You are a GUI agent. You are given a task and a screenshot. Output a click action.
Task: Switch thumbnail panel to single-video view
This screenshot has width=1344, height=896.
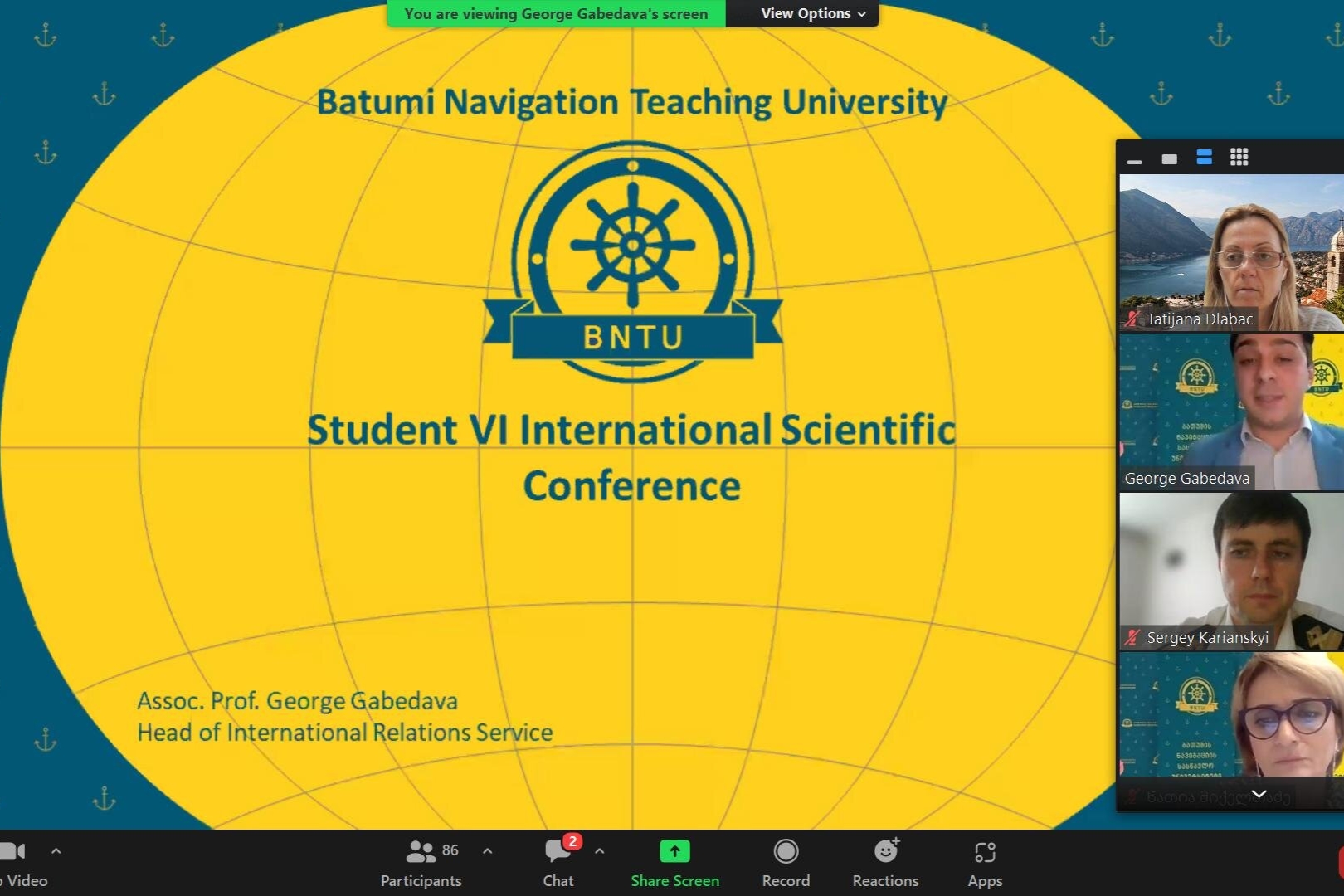(1170, 158)
